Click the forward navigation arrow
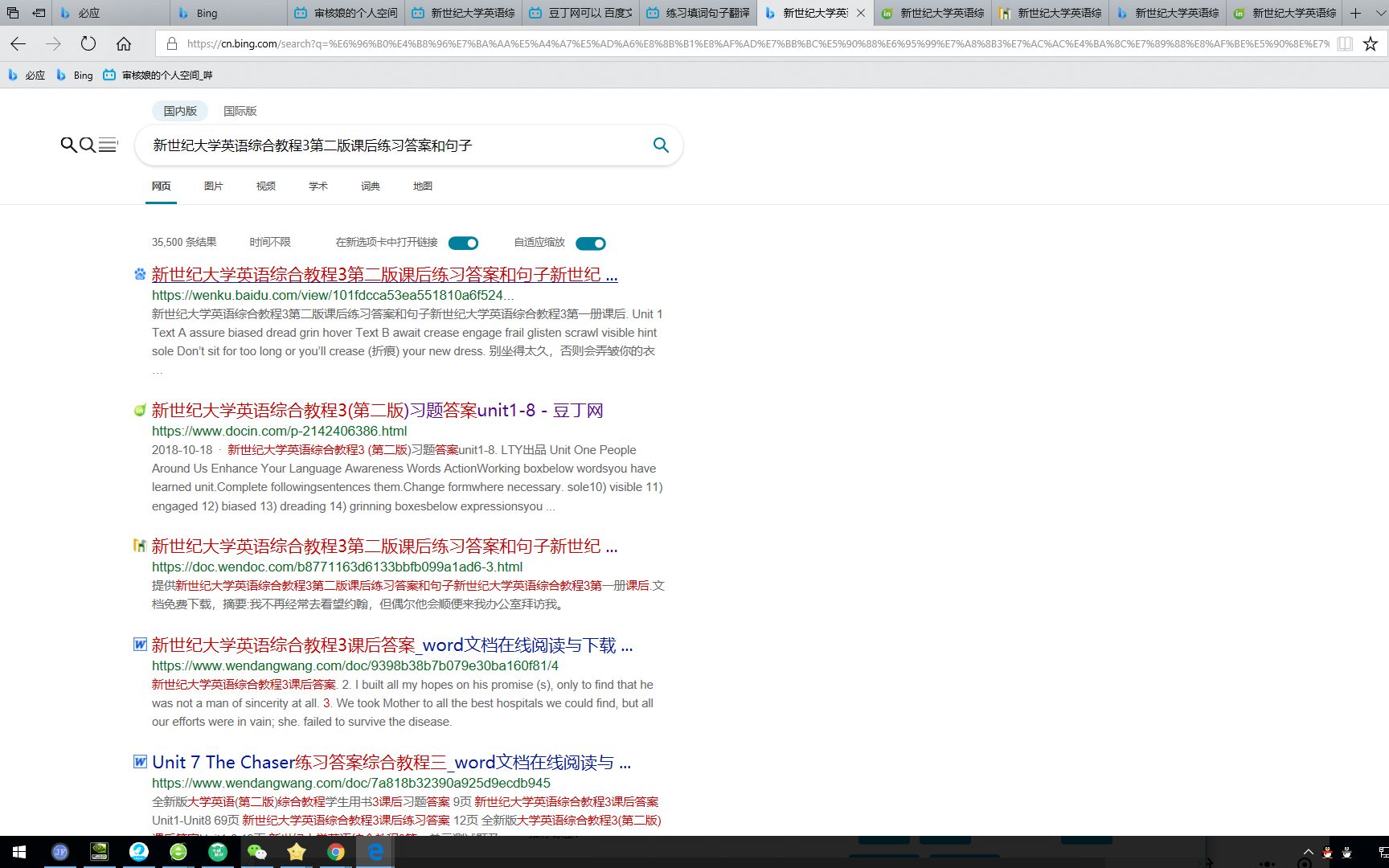 click(x=53, y=44)
